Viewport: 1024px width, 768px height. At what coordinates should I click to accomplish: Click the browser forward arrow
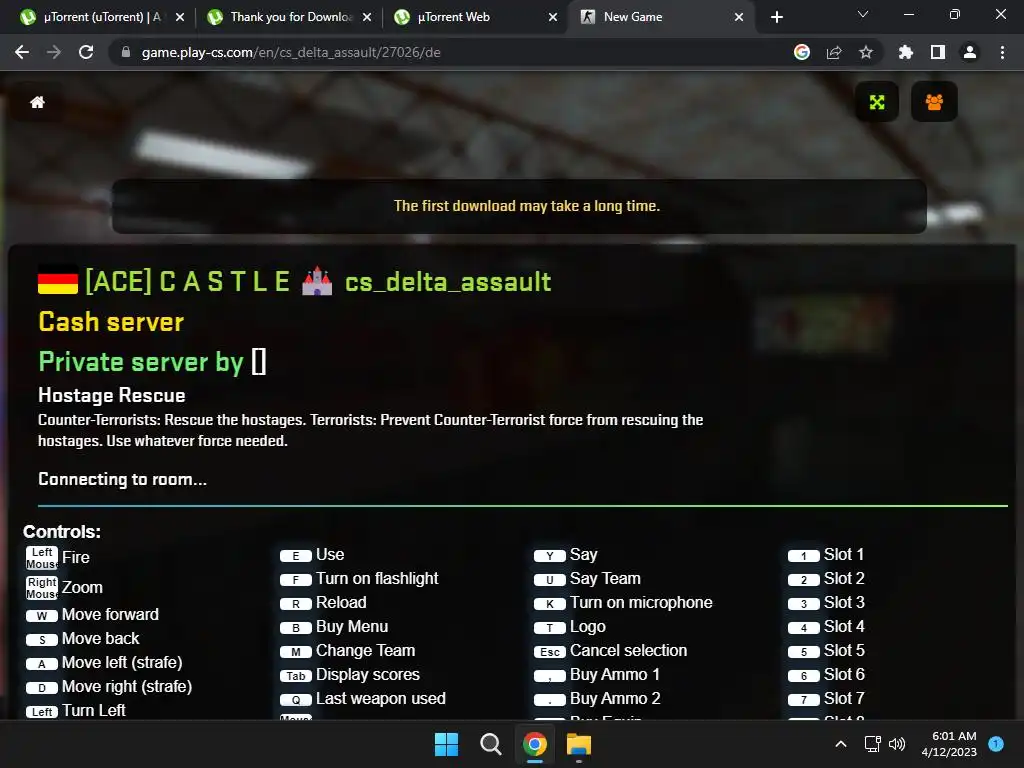click(54, 52)
